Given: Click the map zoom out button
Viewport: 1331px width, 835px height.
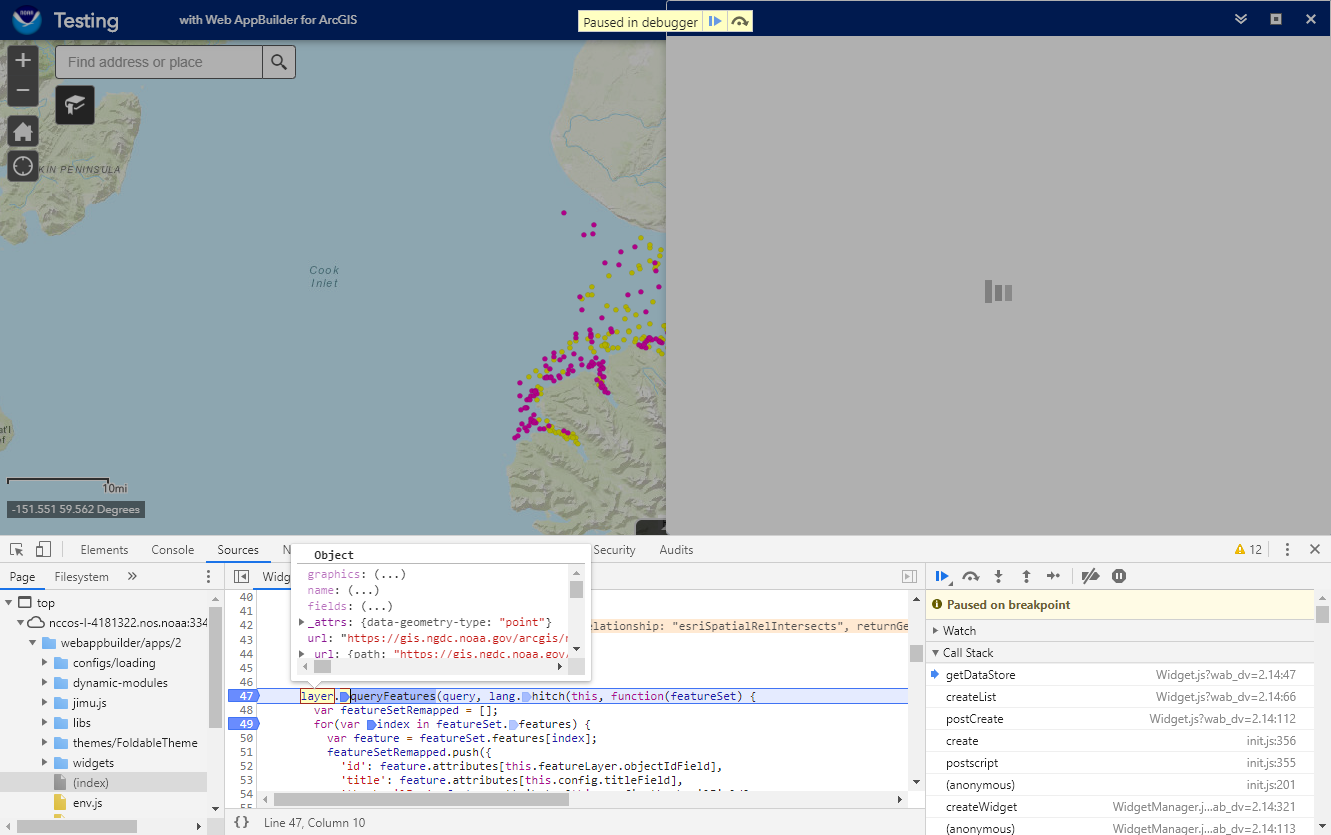Looking at the screenshot, I should point(23,91).
